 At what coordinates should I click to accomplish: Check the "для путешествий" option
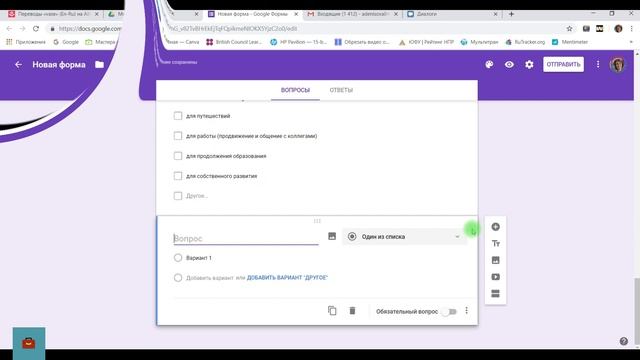click(x=178, y=116)
